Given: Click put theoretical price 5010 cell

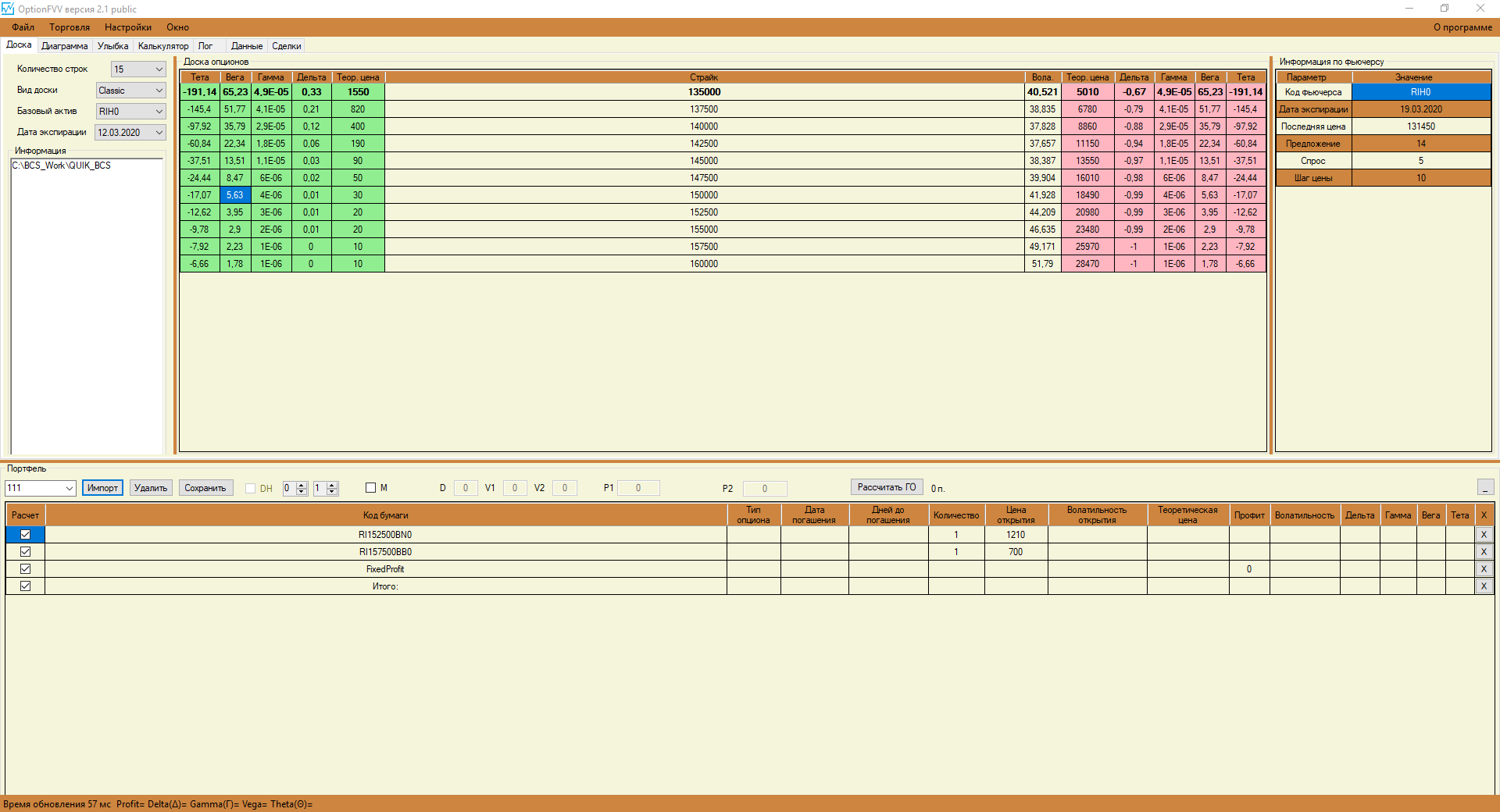Looking at the screenshot, I should (x=1087, y=92).
